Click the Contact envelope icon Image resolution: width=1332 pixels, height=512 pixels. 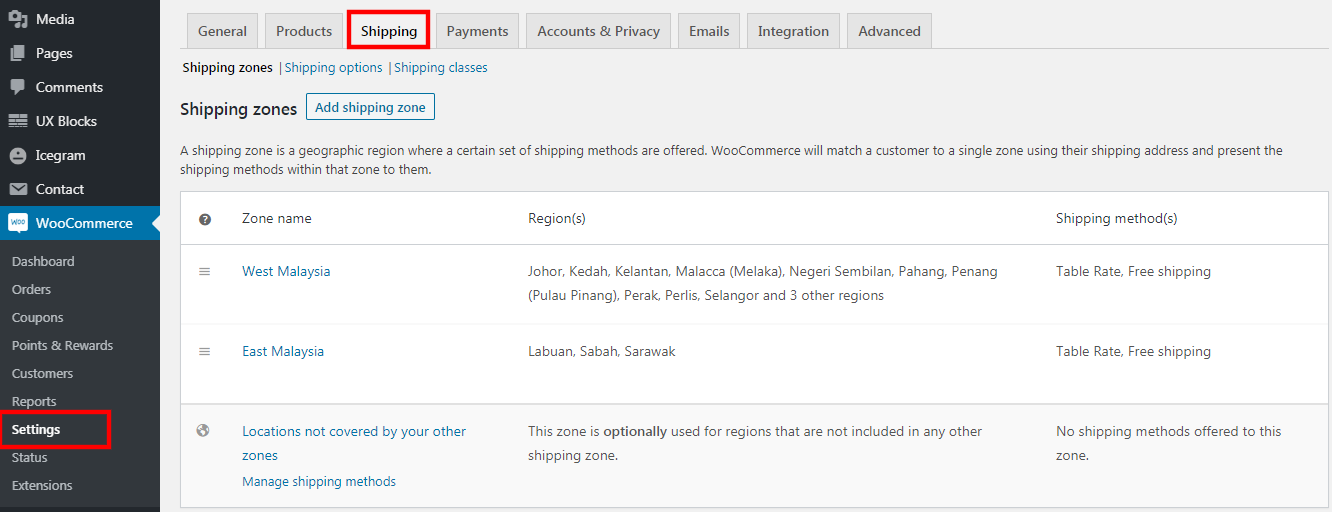click(18, 189)
